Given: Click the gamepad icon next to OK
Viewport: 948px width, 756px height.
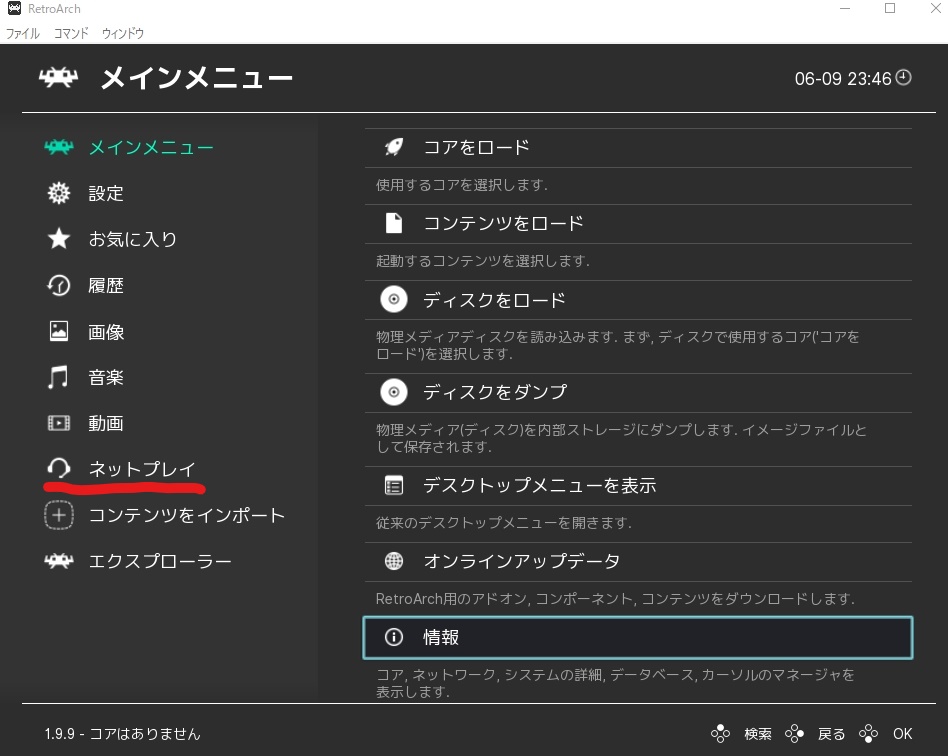Looking at the screenshot, I should [x=869, y=734].
